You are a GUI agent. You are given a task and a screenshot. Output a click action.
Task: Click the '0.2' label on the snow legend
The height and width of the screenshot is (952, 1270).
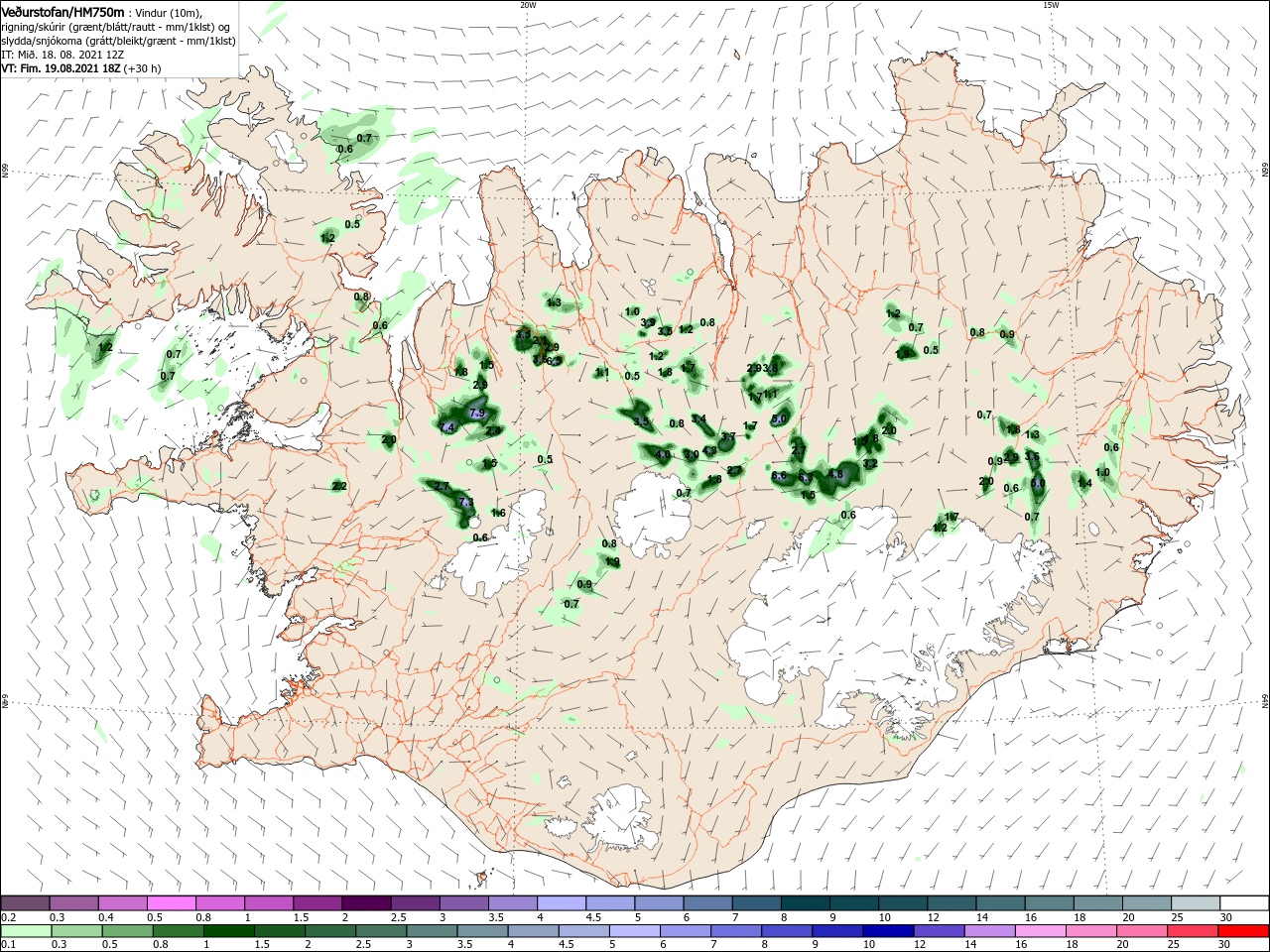pos(9,917)
